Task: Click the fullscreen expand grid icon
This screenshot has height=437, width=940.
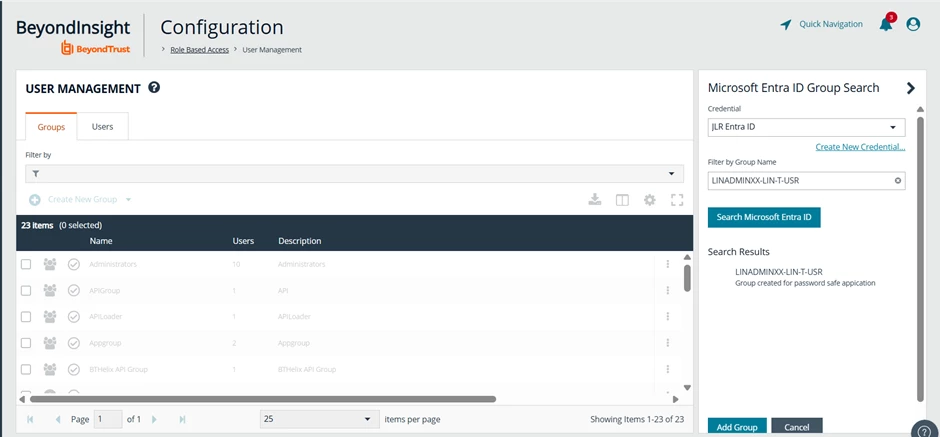Action: click(x=677, y=200)
